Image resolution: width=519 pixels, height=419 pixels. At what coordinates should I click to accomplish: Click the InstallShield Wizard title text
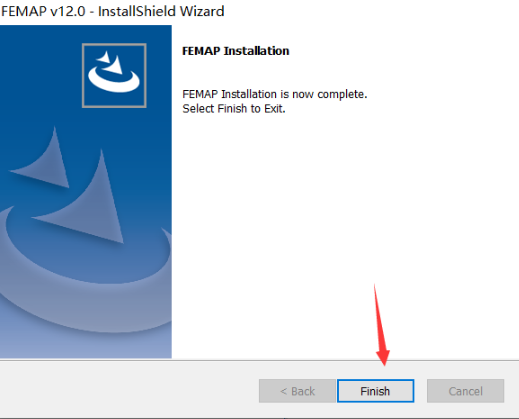(x=161, y=11)
